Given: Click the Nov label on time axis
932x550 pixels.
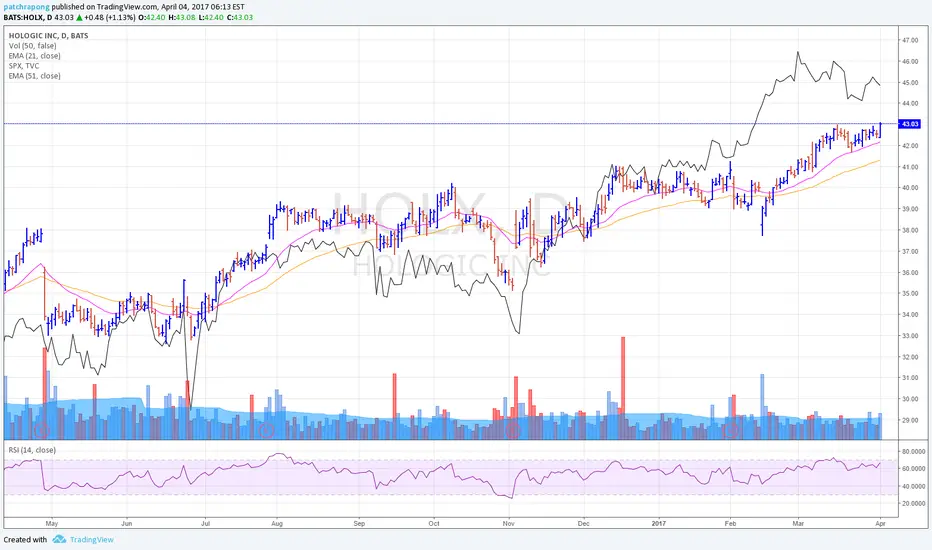Looking at the screenshot, I should 508,524.
